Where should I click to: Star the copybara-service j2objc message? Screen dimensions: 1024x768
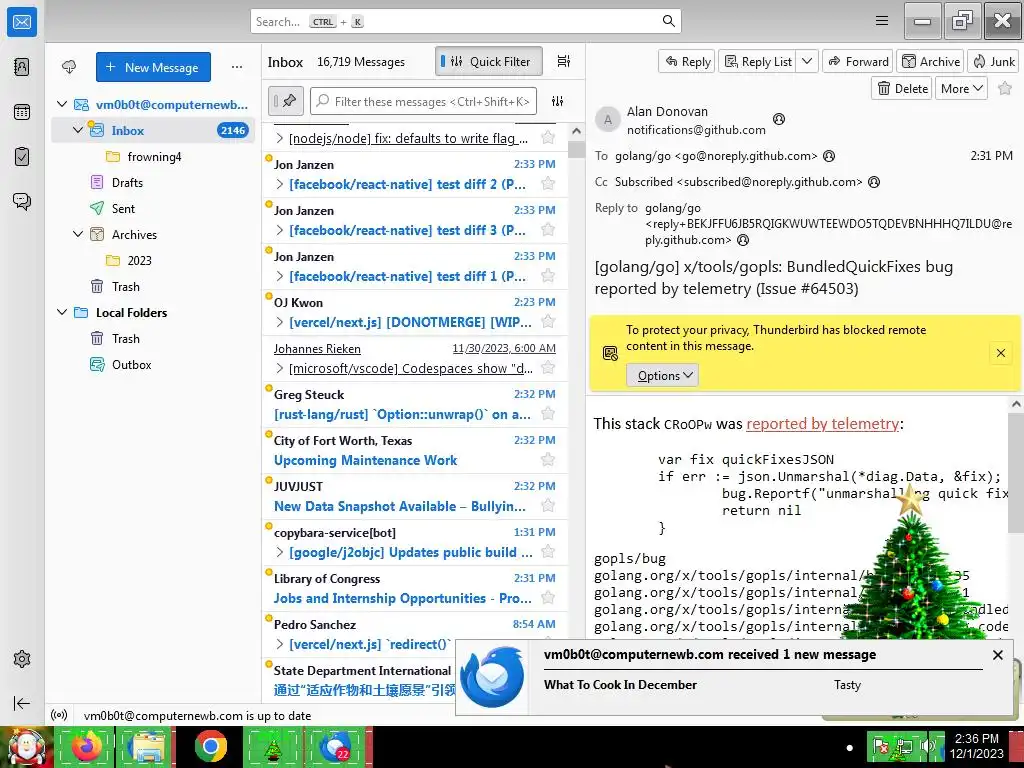pos(548,552)
